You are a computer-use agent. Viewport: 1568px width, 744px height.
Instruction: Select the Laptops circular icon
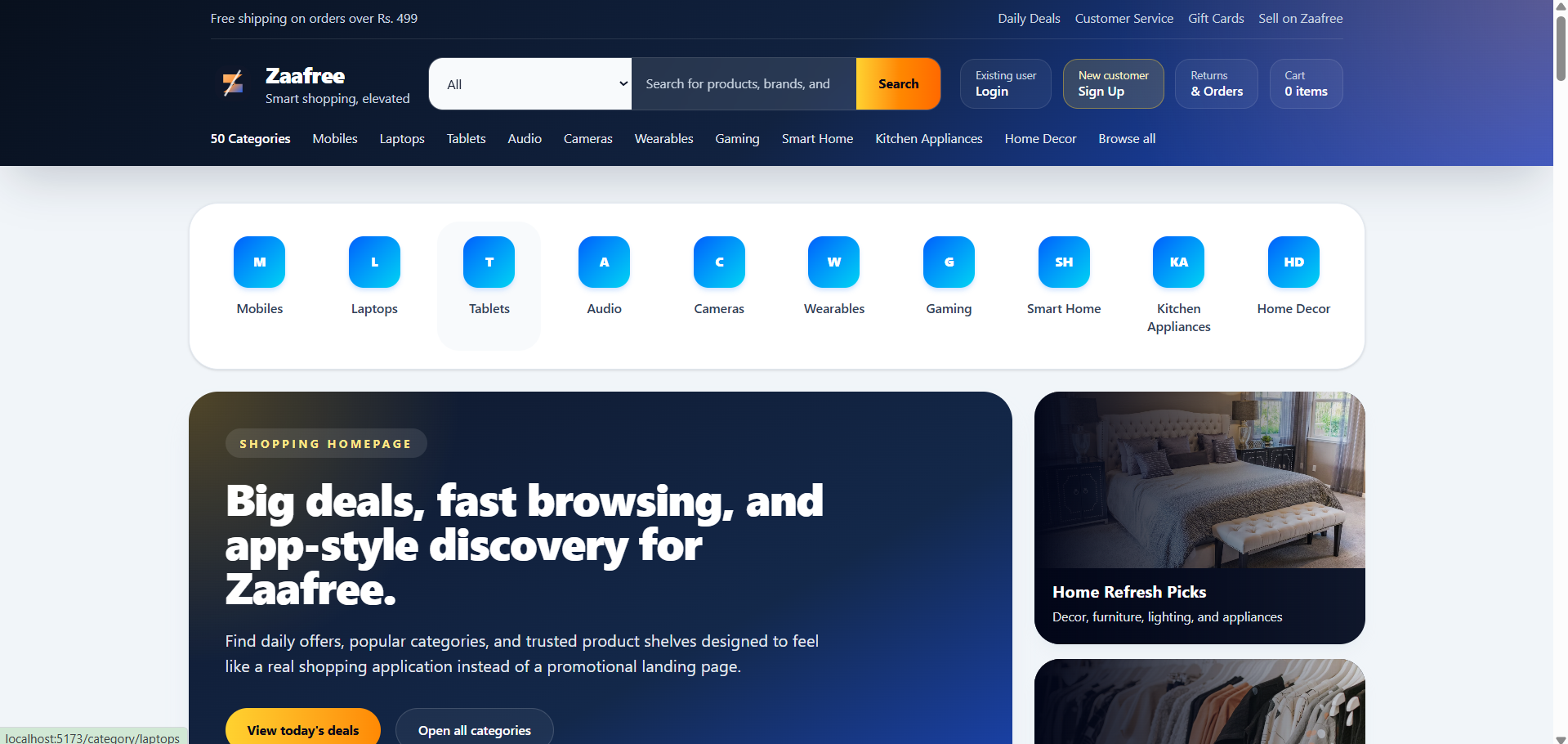(374, 262)
